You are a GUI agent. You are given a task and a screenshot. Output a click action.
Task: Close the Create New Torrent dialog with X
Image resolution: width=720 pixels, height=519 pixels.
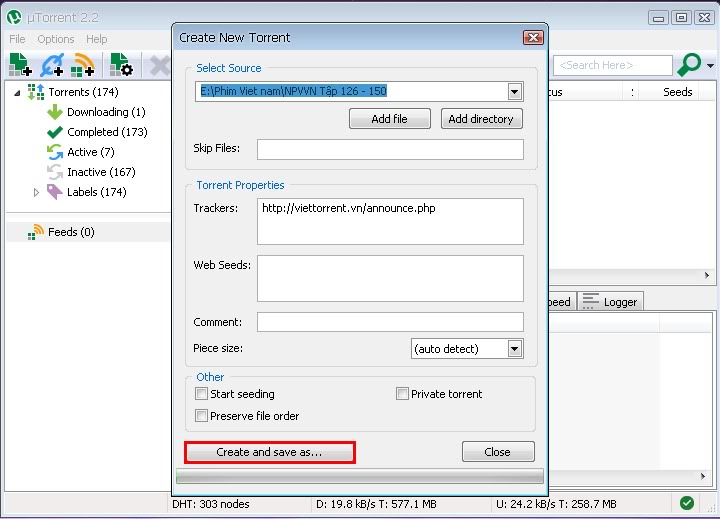coord(533,38)
